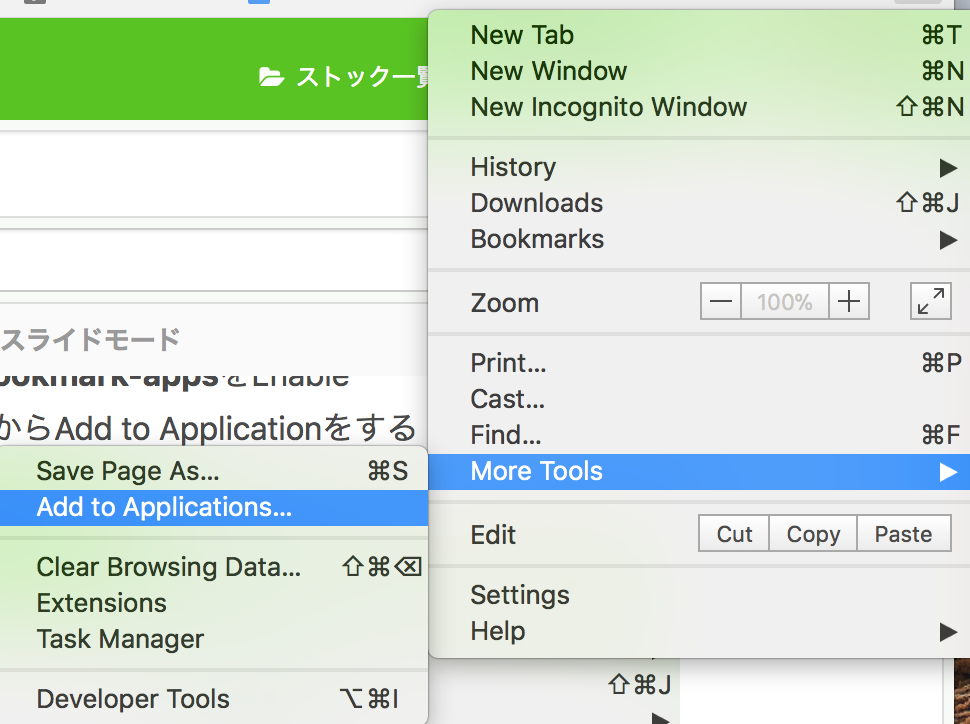970x724 pixels.
Task: Select Clear Browsing Data
Action: (169, 567)
